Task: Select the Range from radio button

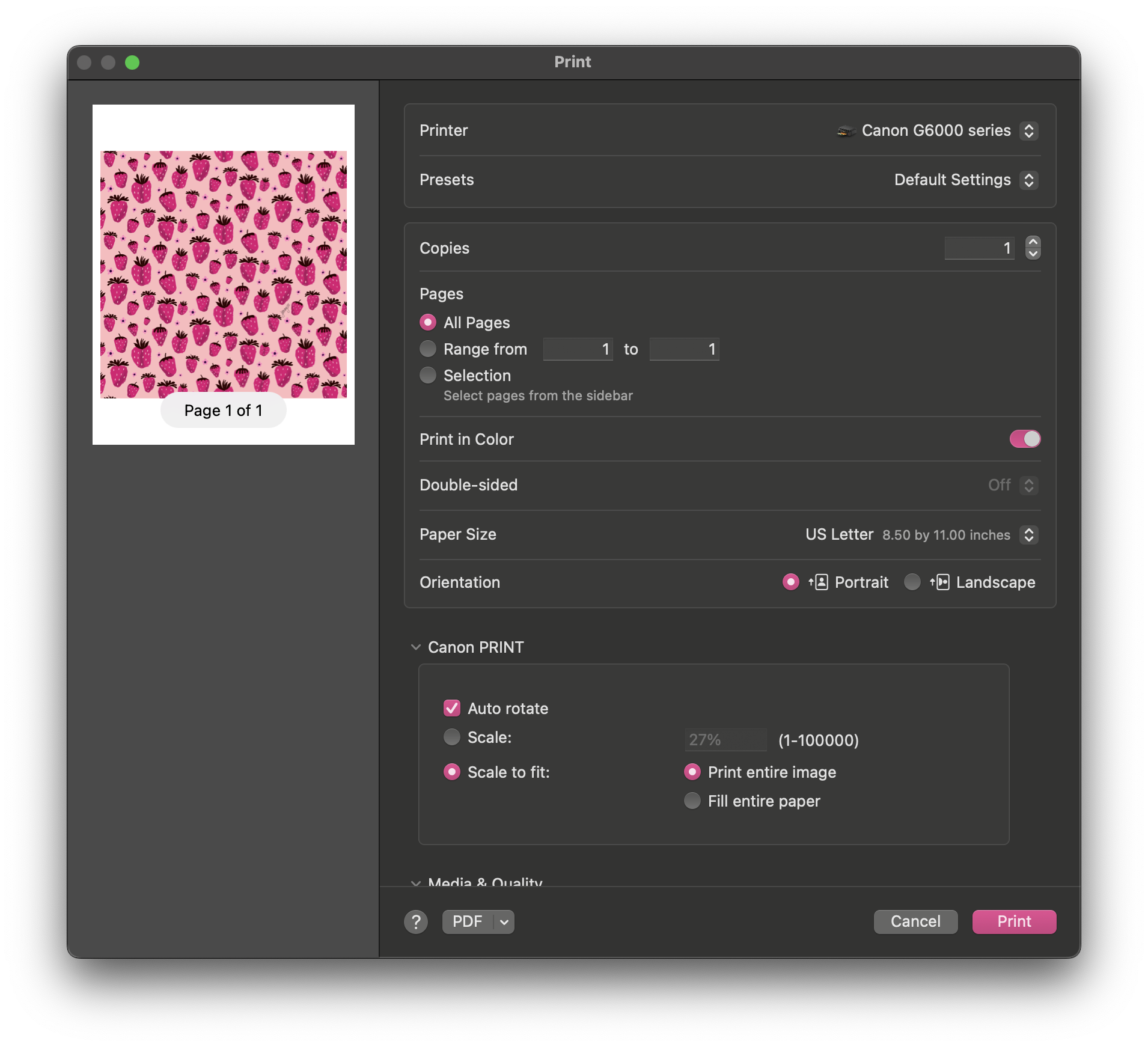Action: point(428,349)
